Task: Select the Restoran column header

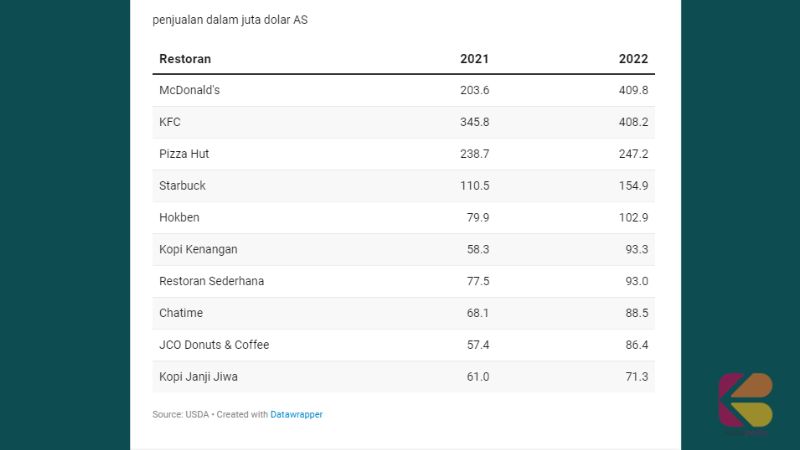Action: tap(185, 59)
